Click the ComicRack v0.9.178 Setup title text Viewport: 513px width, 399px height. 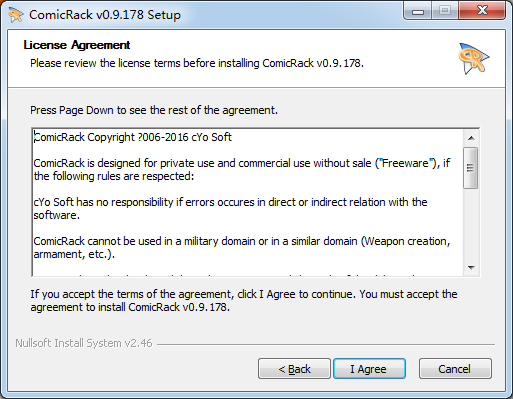click(105, 15)
